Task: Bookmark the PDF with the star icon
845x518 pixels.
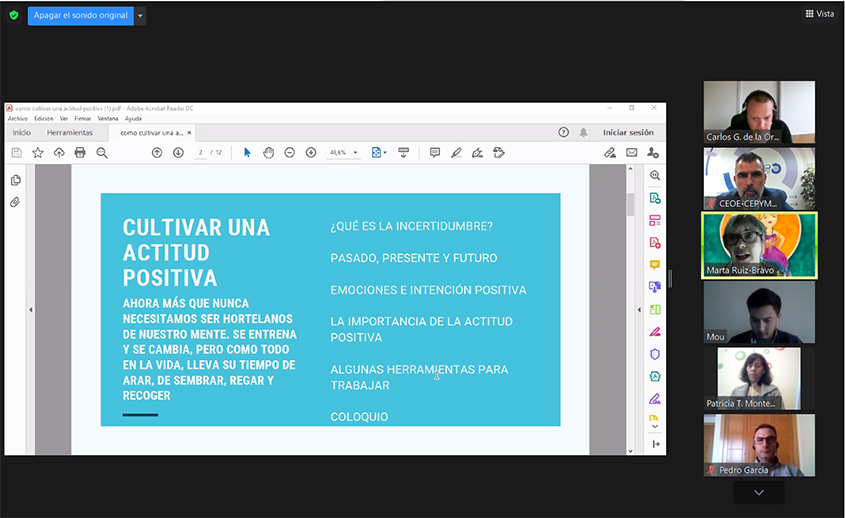Action: [x=38, y=153]
